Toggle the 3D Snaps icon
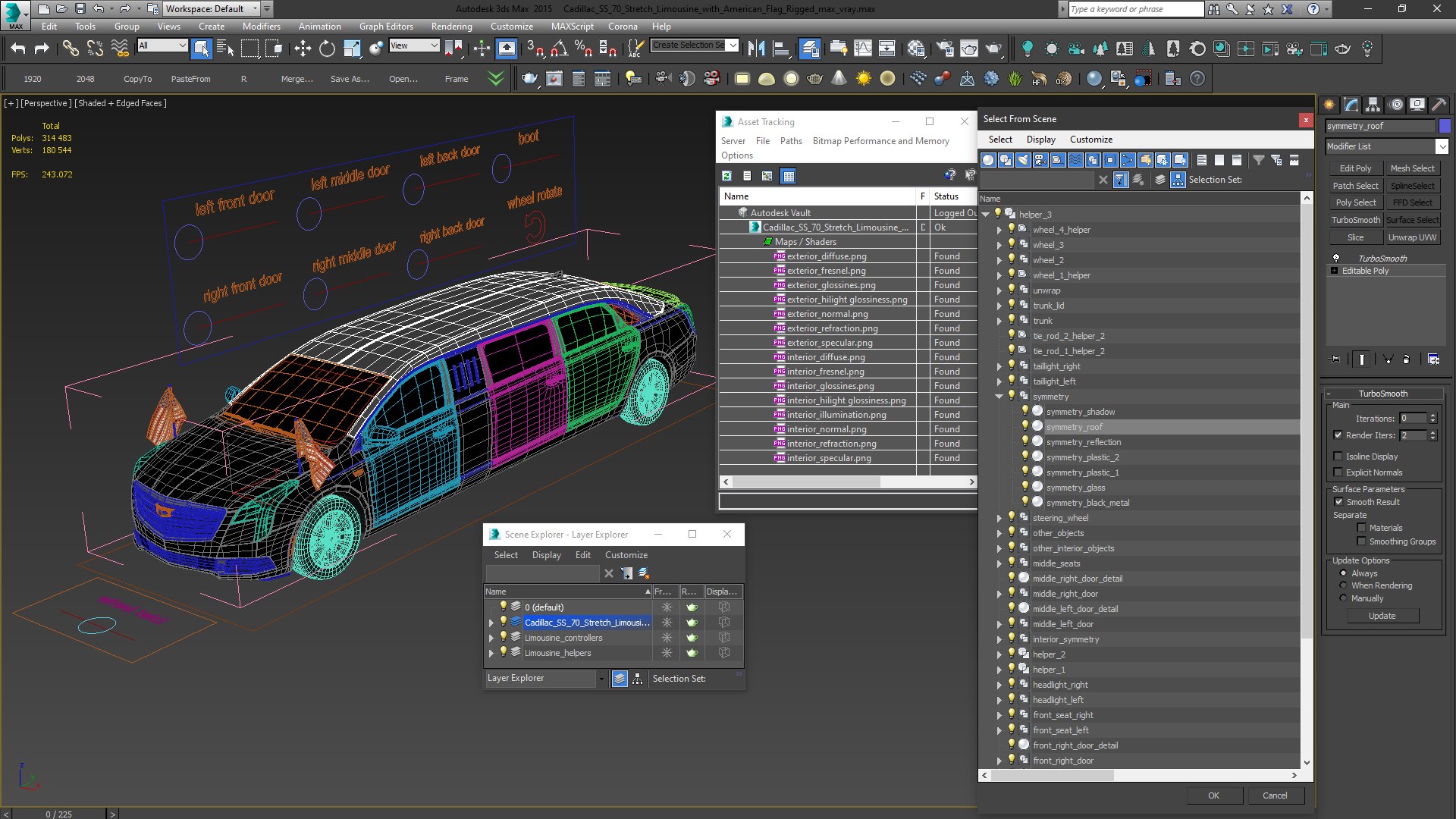This screenshot has height=819, width=1456. (x=535, y=49)
